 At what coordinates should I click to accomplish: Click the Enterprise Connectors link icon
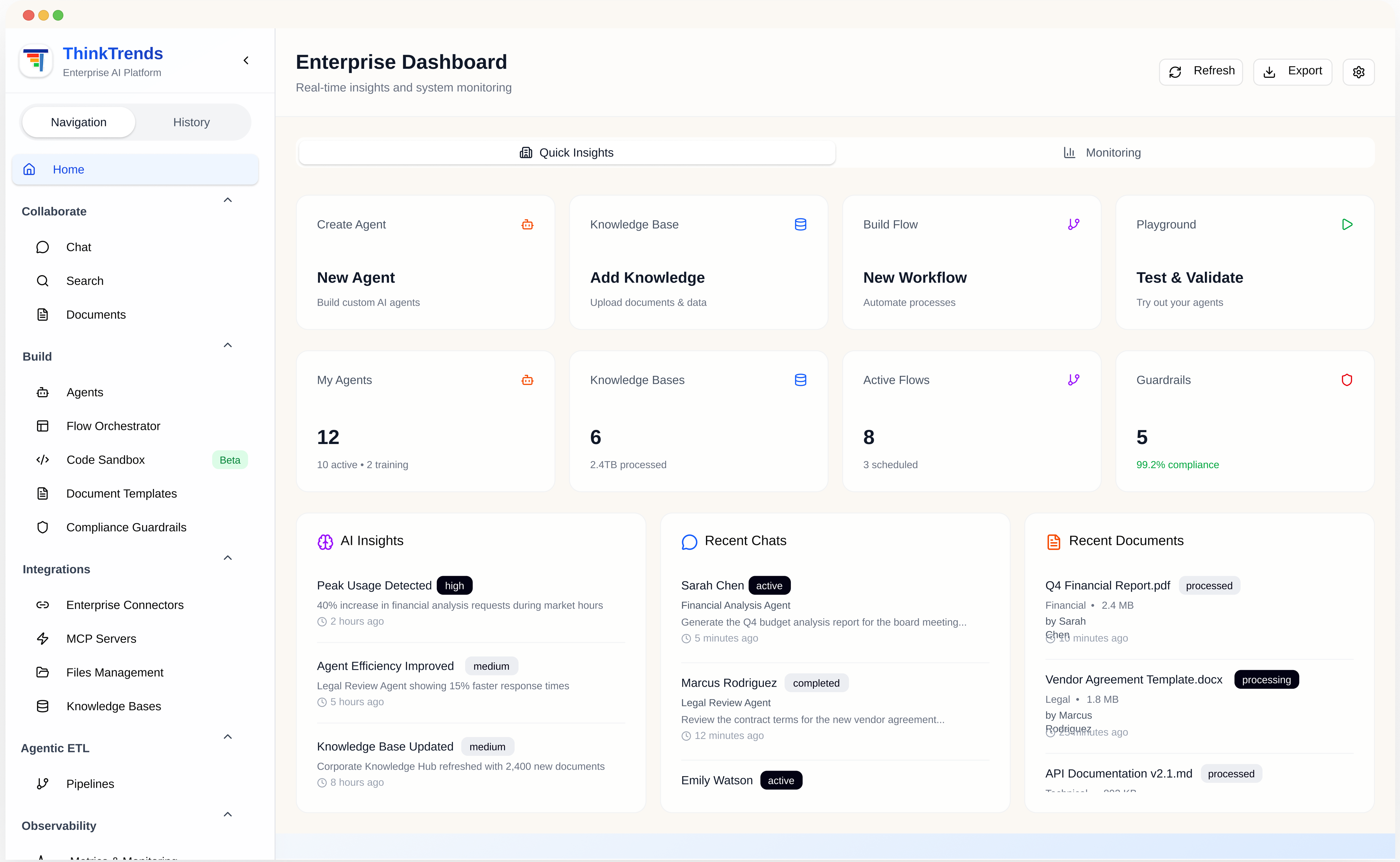43,605
